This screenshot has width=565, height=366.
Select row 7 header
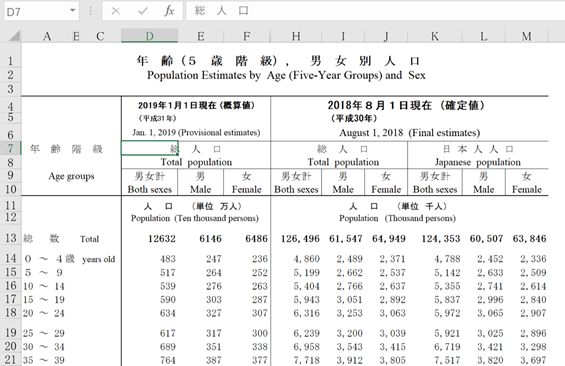pos(10,148)
